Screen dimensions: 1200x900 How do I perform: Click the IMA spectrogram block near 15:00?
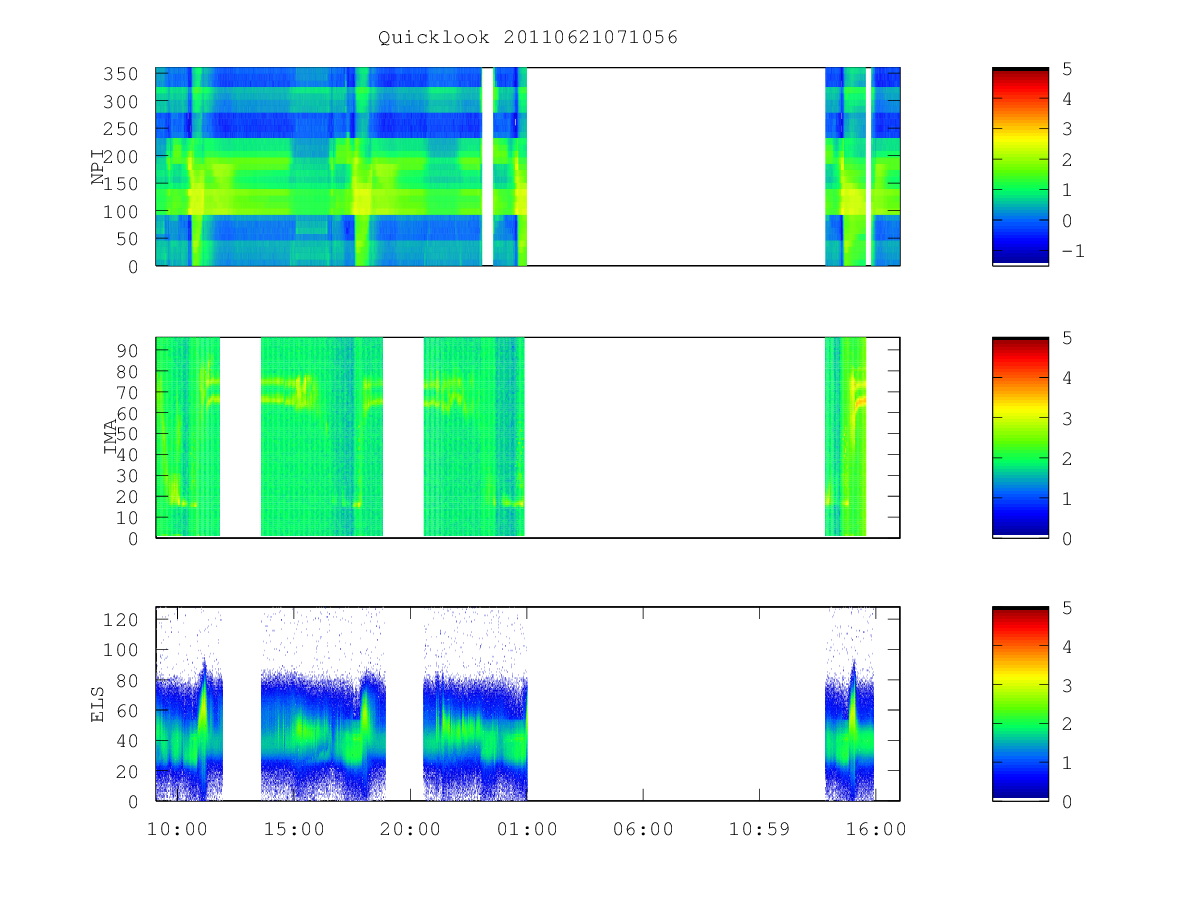tap(322, 437)
